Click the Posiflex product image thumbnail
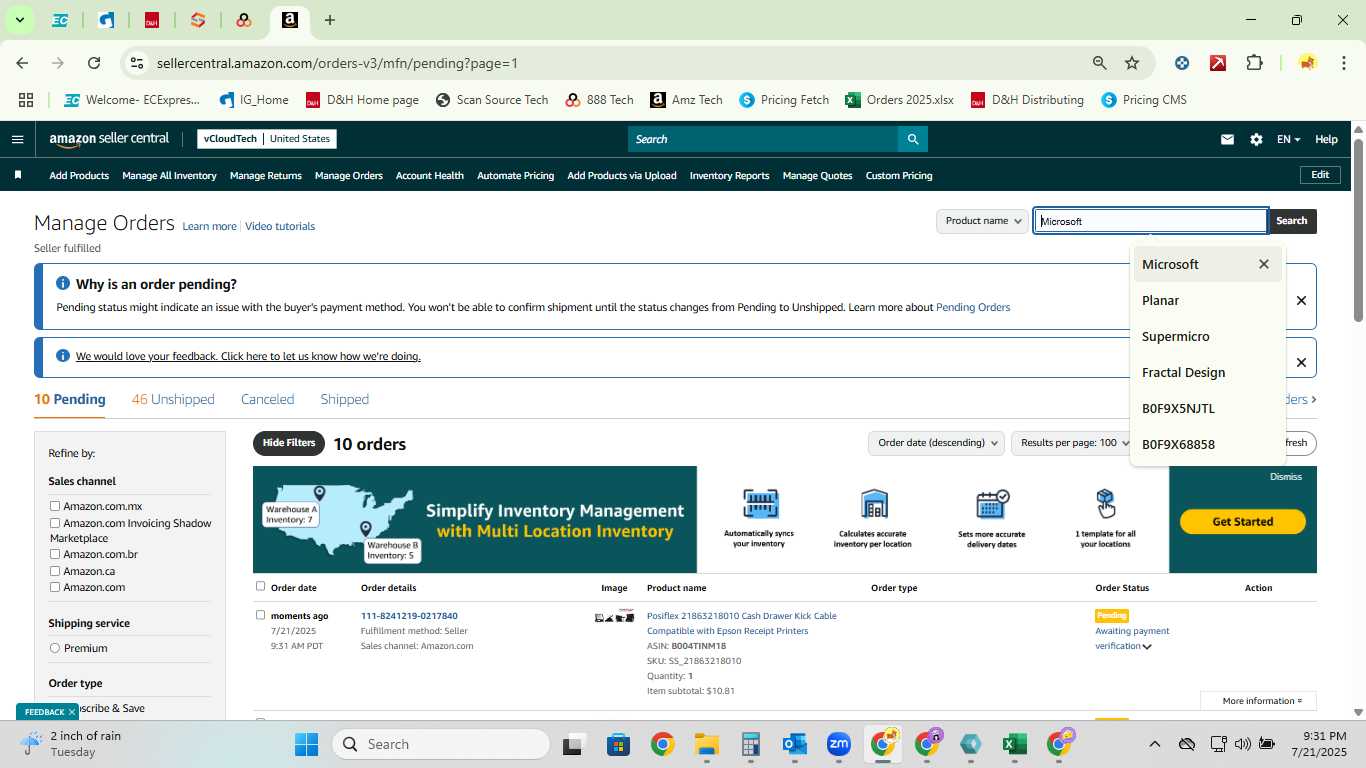This screenshot has height=768, width=1366. [614, 617]
